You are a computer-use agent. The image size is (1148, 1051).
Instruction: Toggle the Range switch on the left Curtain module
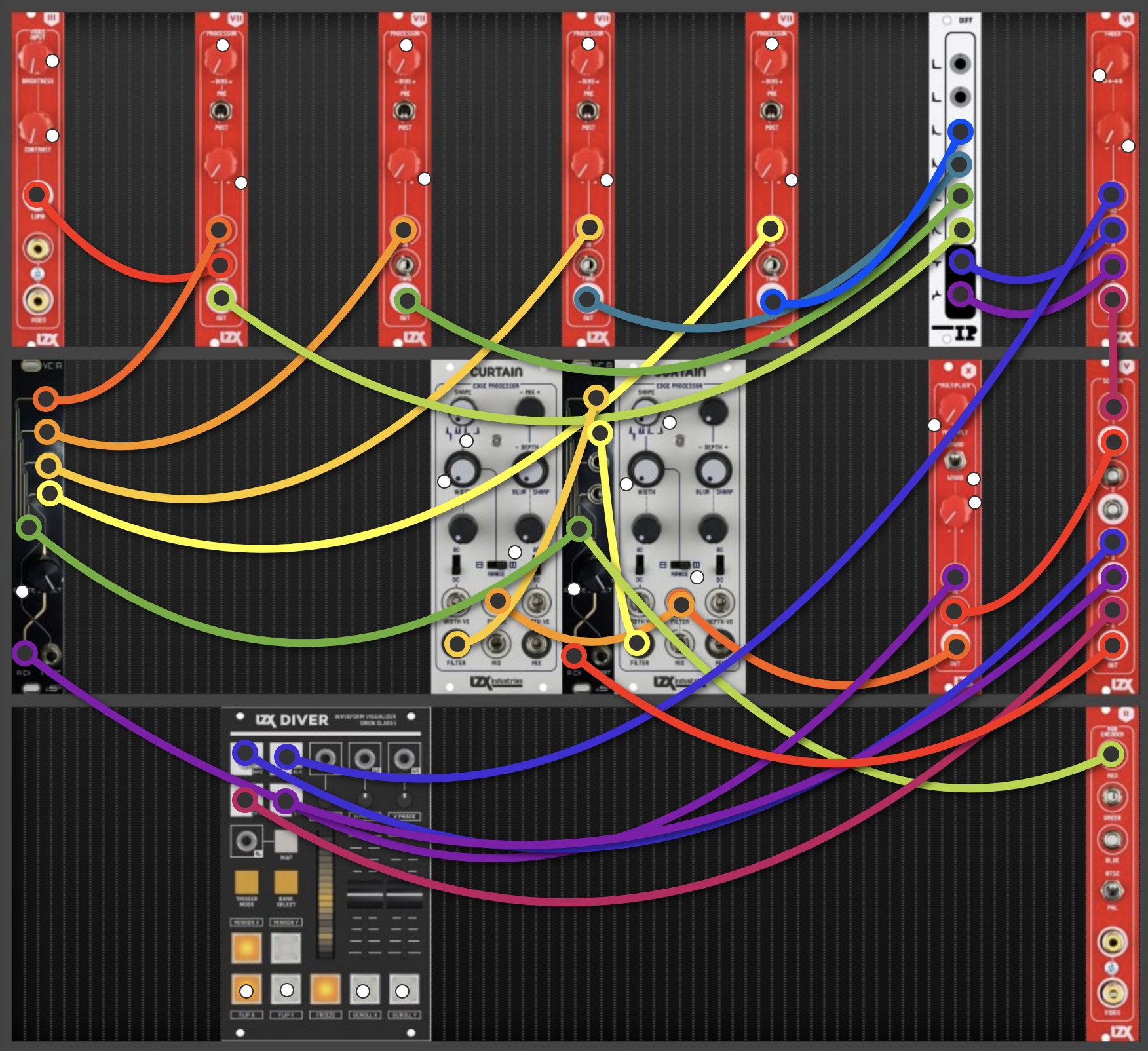coord(496,564)
